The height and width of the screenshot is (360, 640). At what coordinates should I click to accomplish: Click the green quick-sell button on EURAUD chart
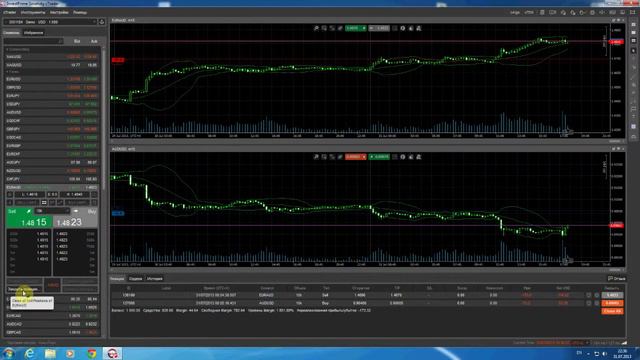[x=356, y=28]
